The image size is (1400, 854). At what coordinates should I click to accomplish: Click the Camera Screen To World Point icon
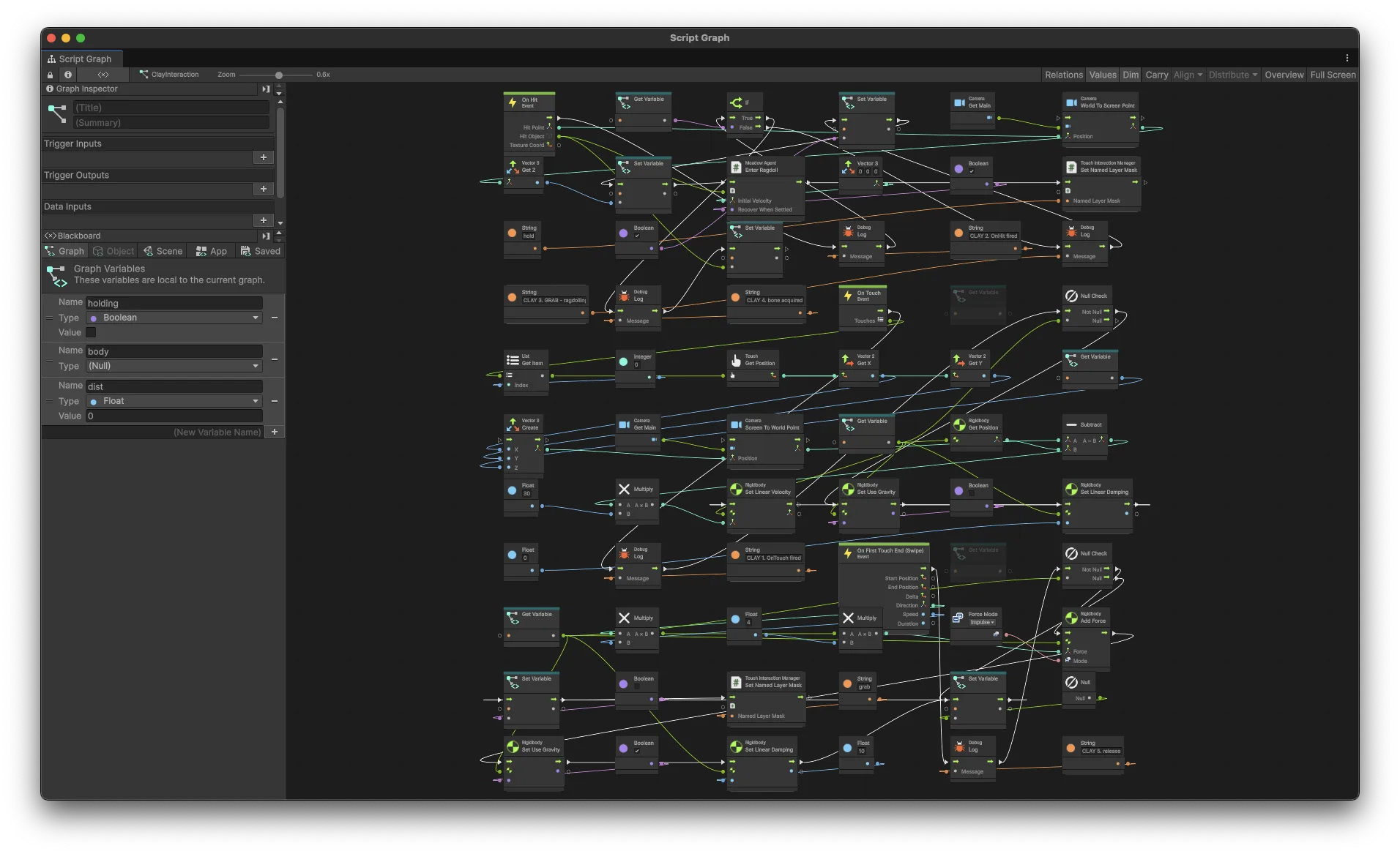click(736, 424)
